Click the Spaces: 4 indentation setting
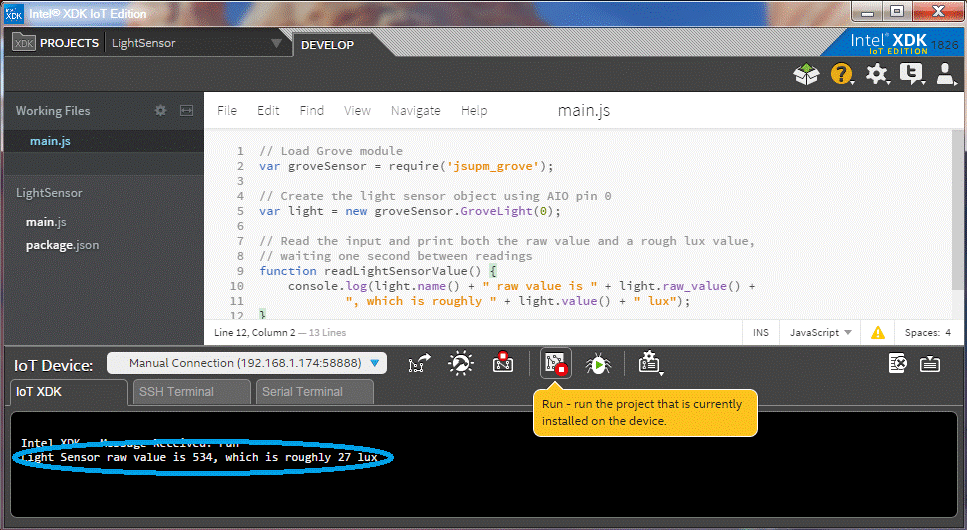The width and height of the screenshot is (967, 530). pyautogui.click(x=928, y=333)
